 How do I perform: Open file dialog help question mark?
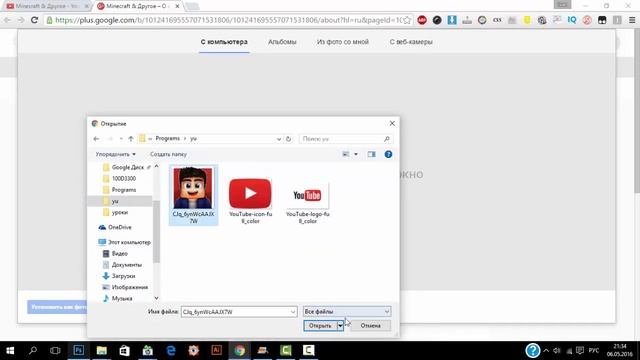click(x=388, y=154)
